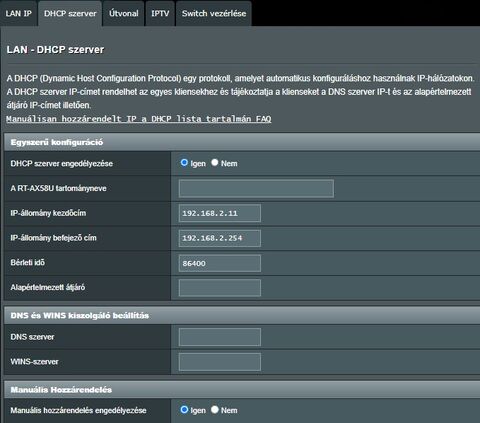Click the LAN - DHCP szerver page title
Screen dimensions: 480x423
pos(55,50)
